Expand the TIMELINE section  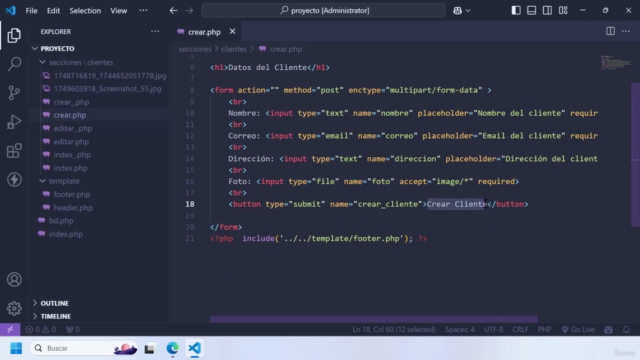(56, 316)
